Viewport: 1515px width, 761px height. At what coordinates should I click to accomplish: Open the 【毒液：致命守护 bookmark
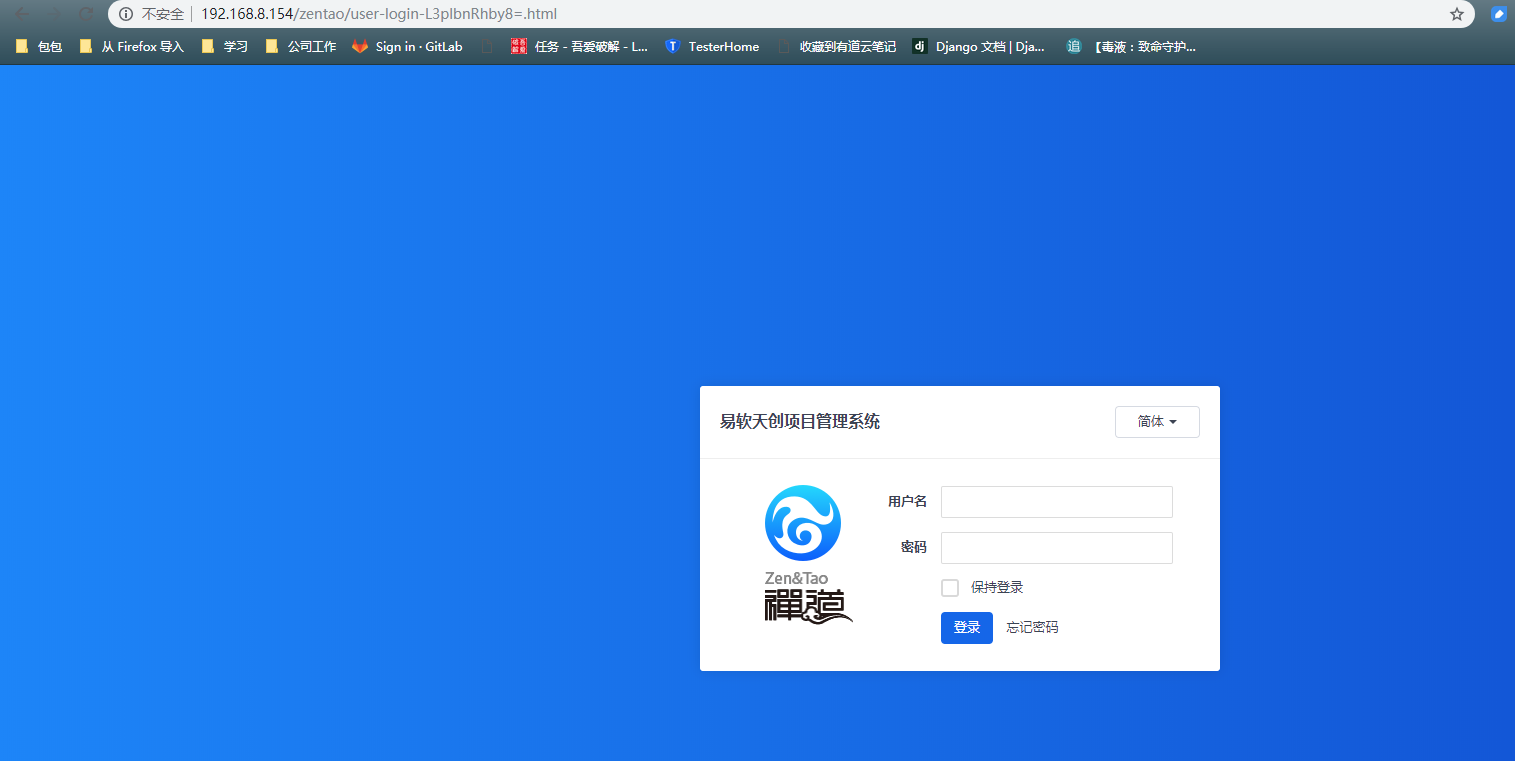coord(1131,46)
